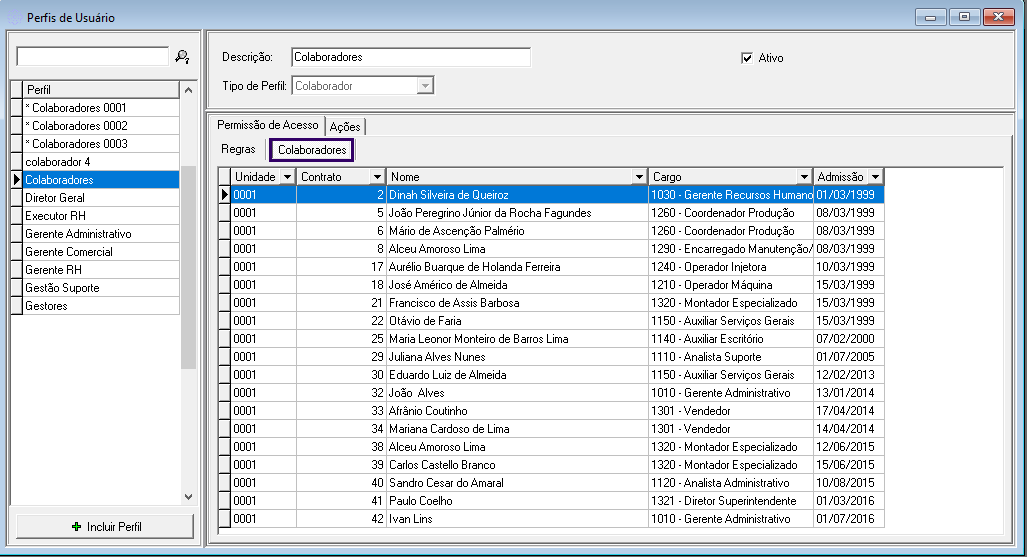The height and width of the screenshot is (557, 1027).
Task: Select the Colaboradores sub-tab
Action: 312,150
